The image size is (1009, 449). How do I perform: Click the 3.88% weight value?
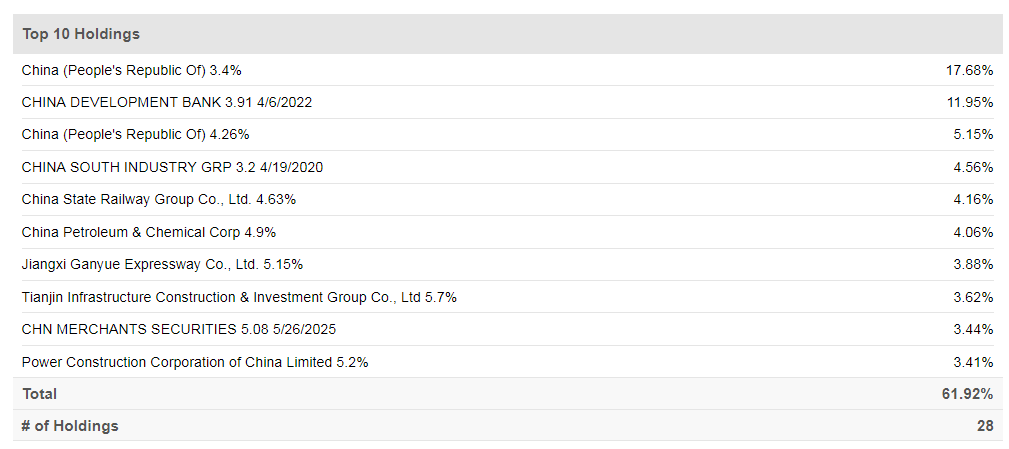point(973,264)
